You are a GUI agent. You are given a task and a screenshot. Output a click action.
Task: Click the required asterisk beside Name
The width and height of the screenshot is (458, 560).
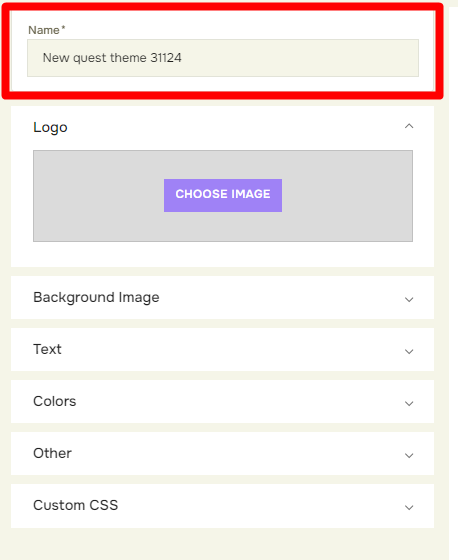(63, 28)
